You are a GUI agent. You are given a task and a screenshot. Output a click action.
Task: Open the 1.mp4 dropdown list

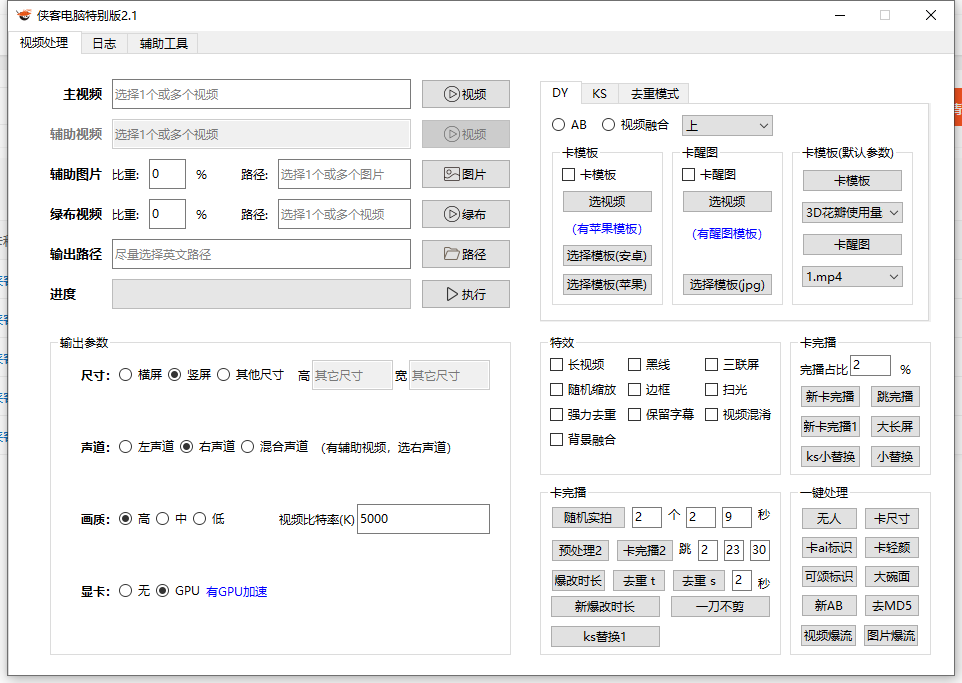(x=853, y=276)
